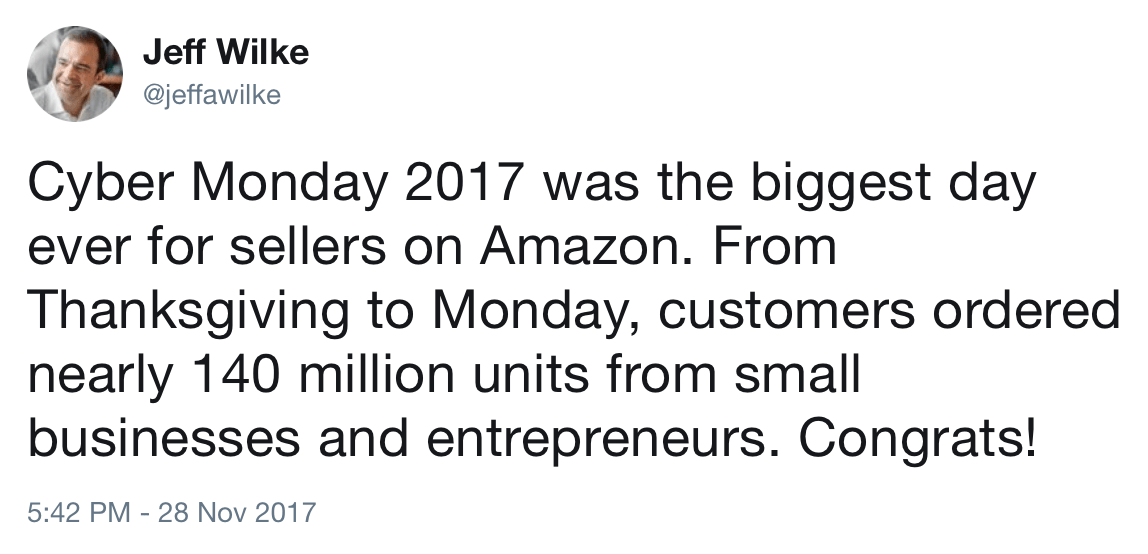The image size is (1148, 554).
Task: Click the word "businesses" in tweet
Action: coord(164,438)
